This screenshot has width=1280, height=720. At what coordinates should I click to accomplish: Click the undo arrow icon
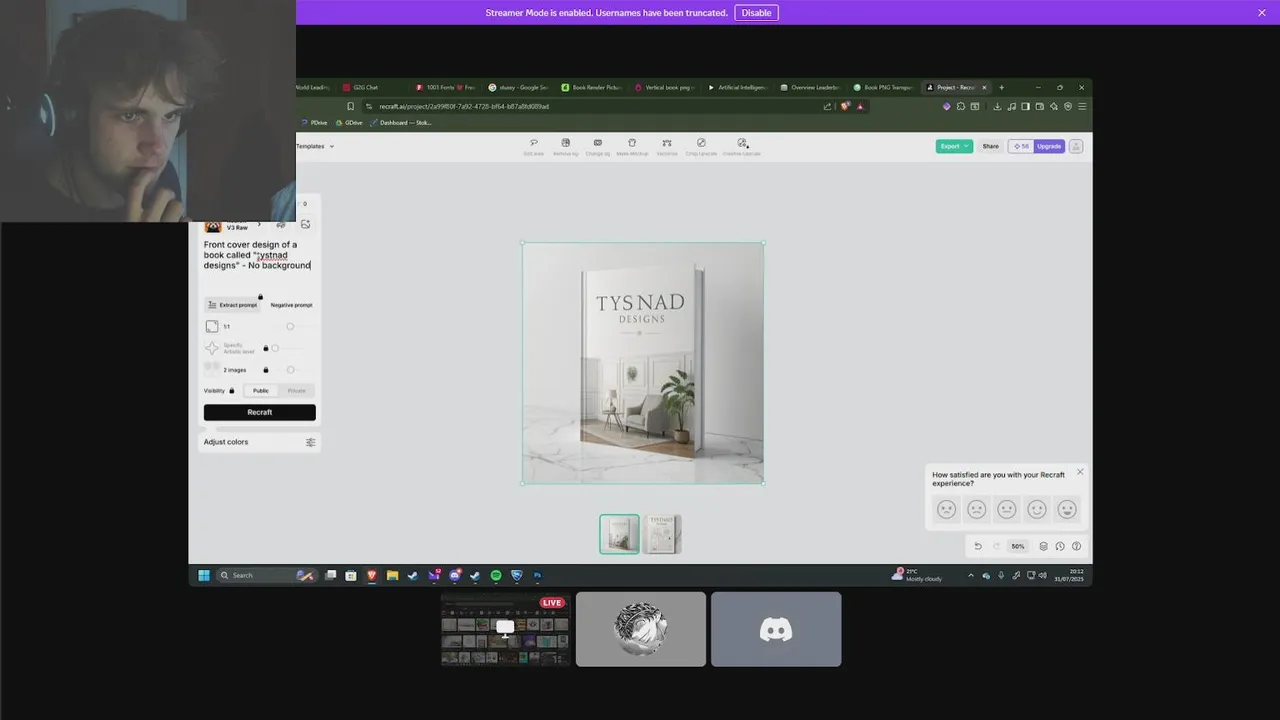[x=978, y=546]
